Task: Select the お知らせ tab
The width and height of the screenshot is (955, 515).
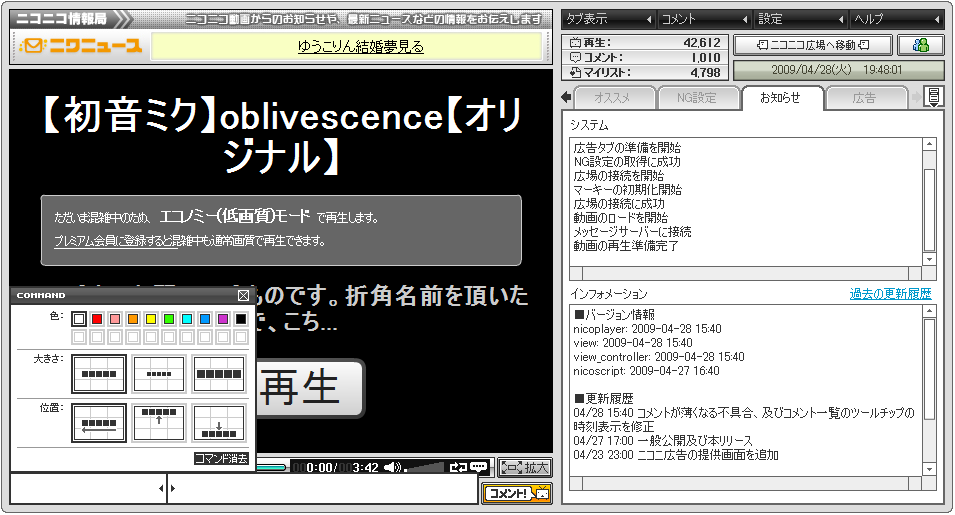Action: tap(781, 98)
